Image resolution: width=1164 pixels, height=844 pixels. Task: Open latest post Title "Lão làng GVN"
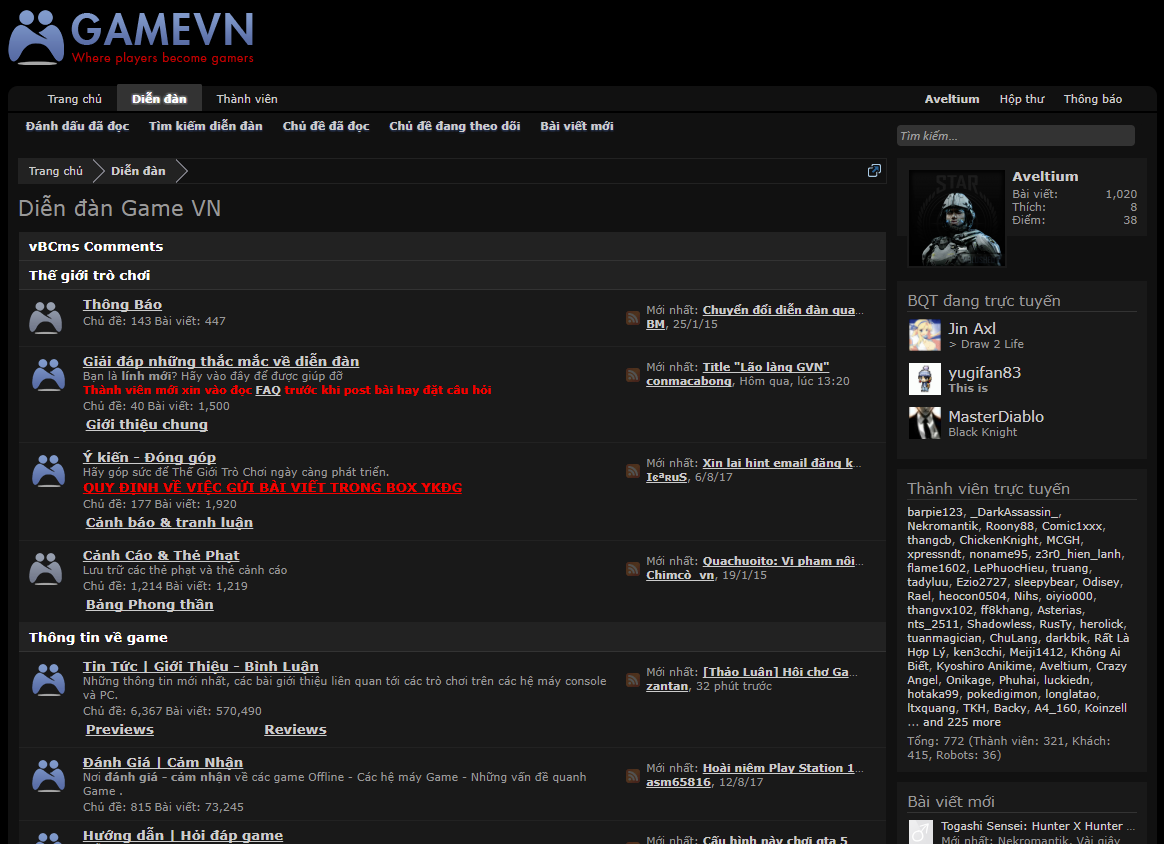pos(766,367)
